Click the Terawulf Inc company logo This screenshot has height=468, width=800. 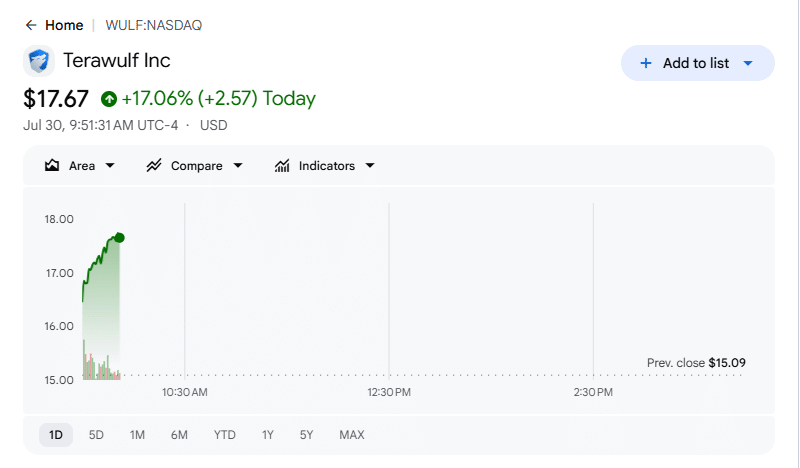pyautogui.click(x=39, y=61)
